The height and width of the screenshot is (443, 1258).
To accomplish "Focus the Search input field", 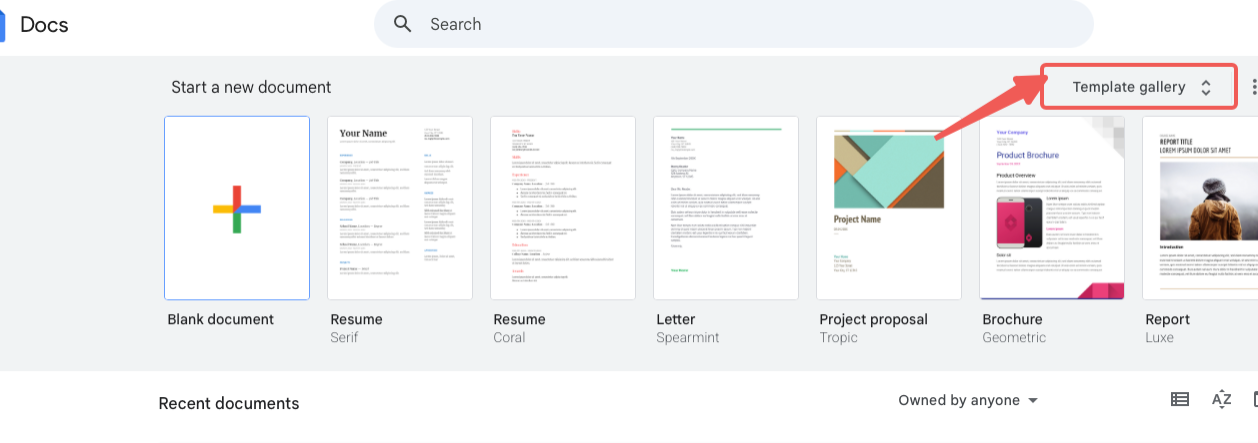I will [733, 24].
